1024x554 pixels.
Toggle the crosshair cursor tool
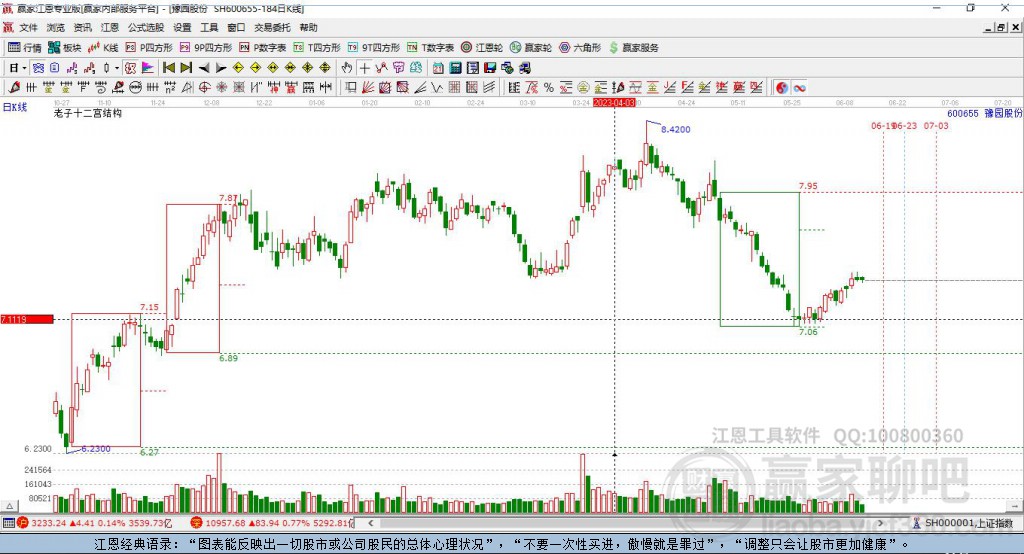[364, 68]
